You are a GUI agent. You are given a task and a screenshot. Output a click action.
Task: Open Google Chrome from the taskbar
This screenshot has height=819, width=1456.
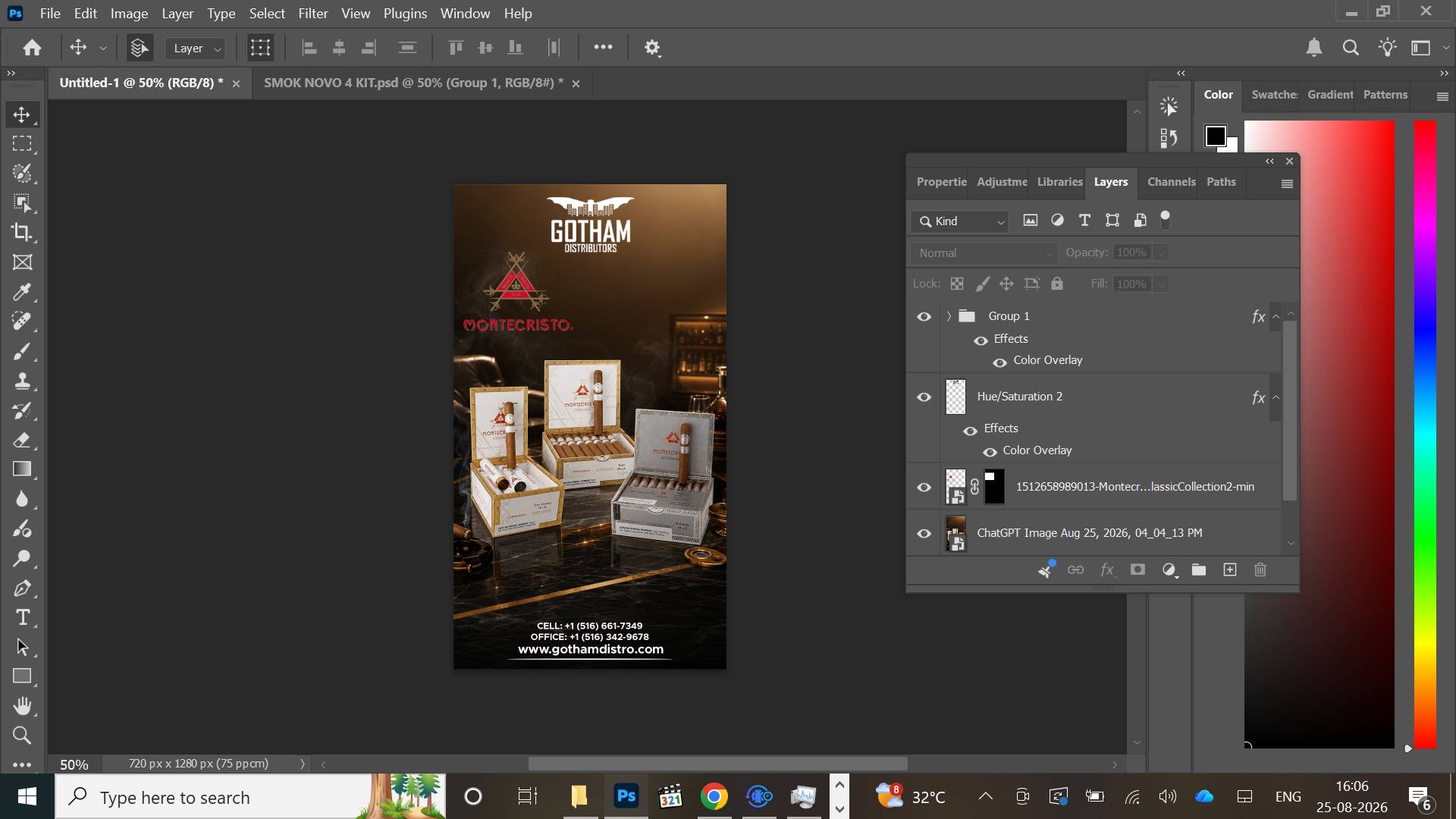714,797
